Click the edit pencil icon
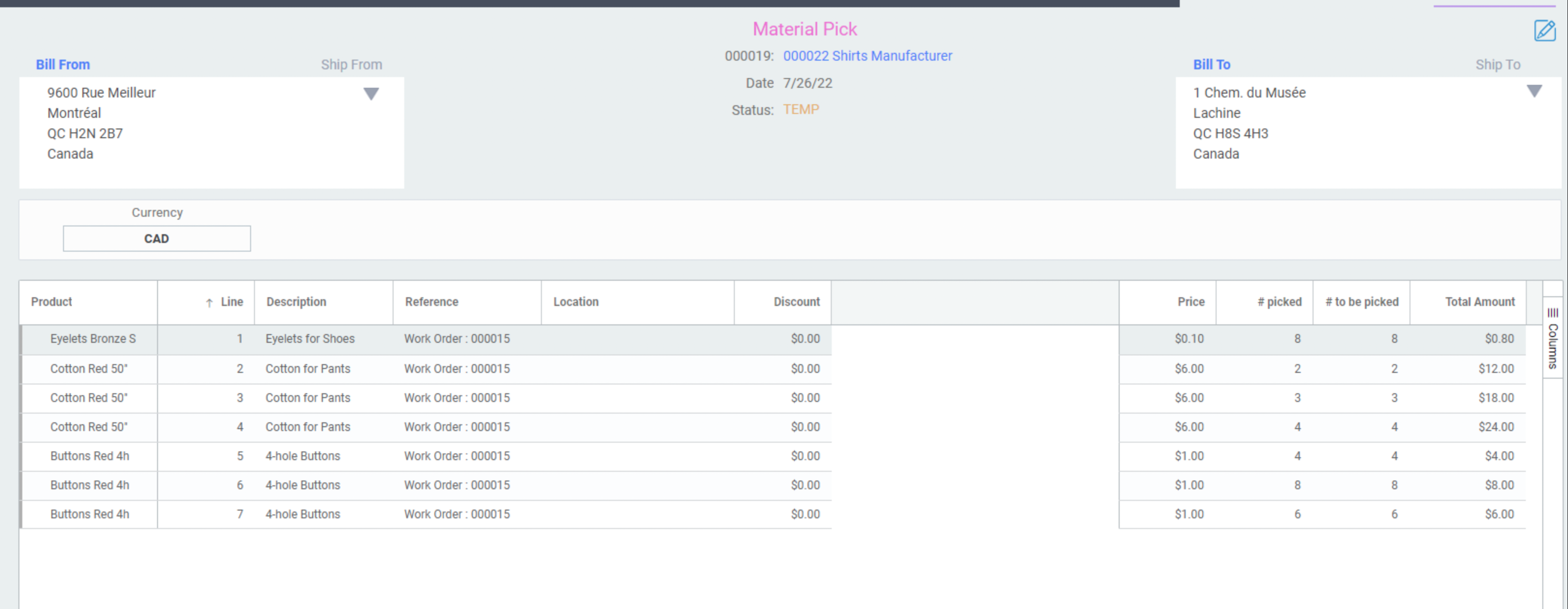1568x609 pixels. tap(1544, 30)
